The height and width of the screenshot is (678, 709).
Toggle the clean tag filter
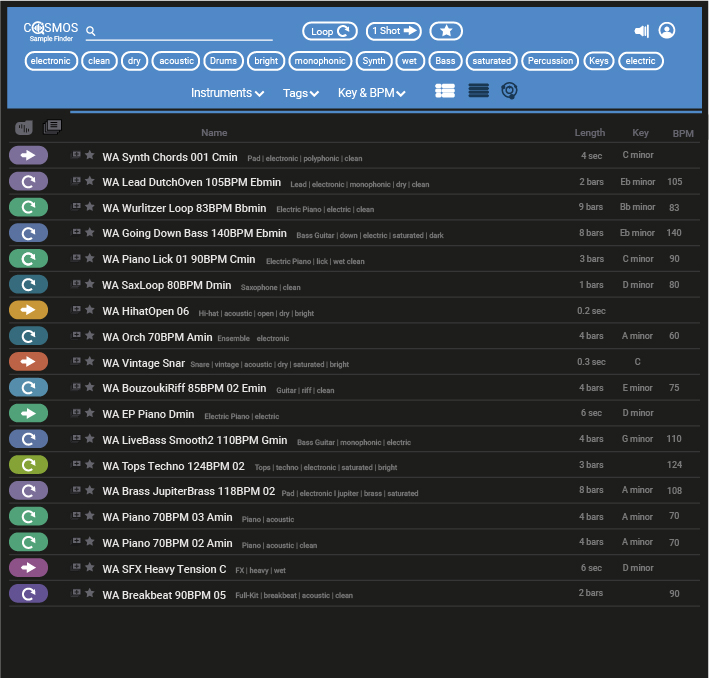pos(99,61)
